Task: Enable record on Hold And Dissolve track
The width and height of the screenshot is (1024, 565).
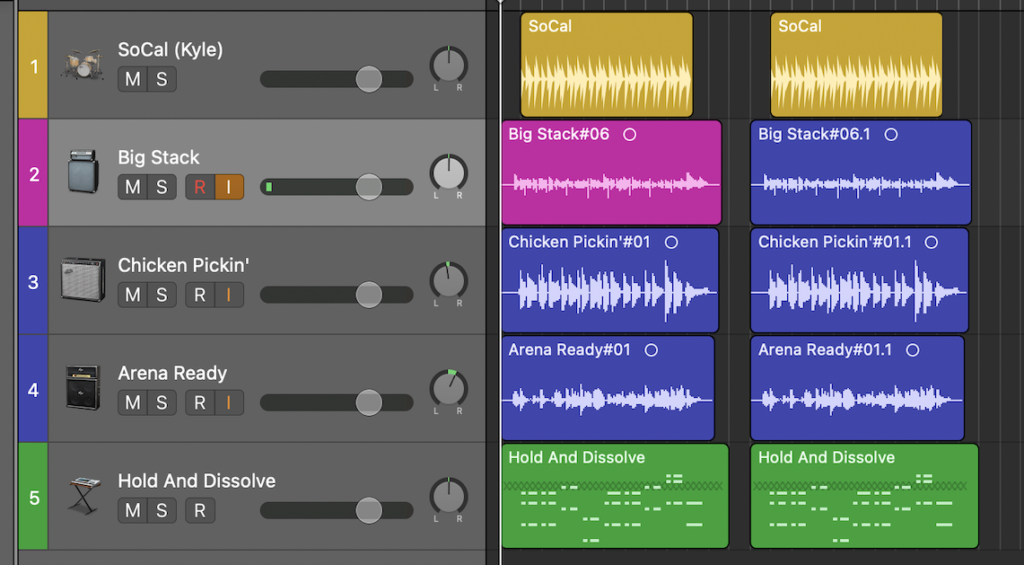Action: click(x=200, y=510)
